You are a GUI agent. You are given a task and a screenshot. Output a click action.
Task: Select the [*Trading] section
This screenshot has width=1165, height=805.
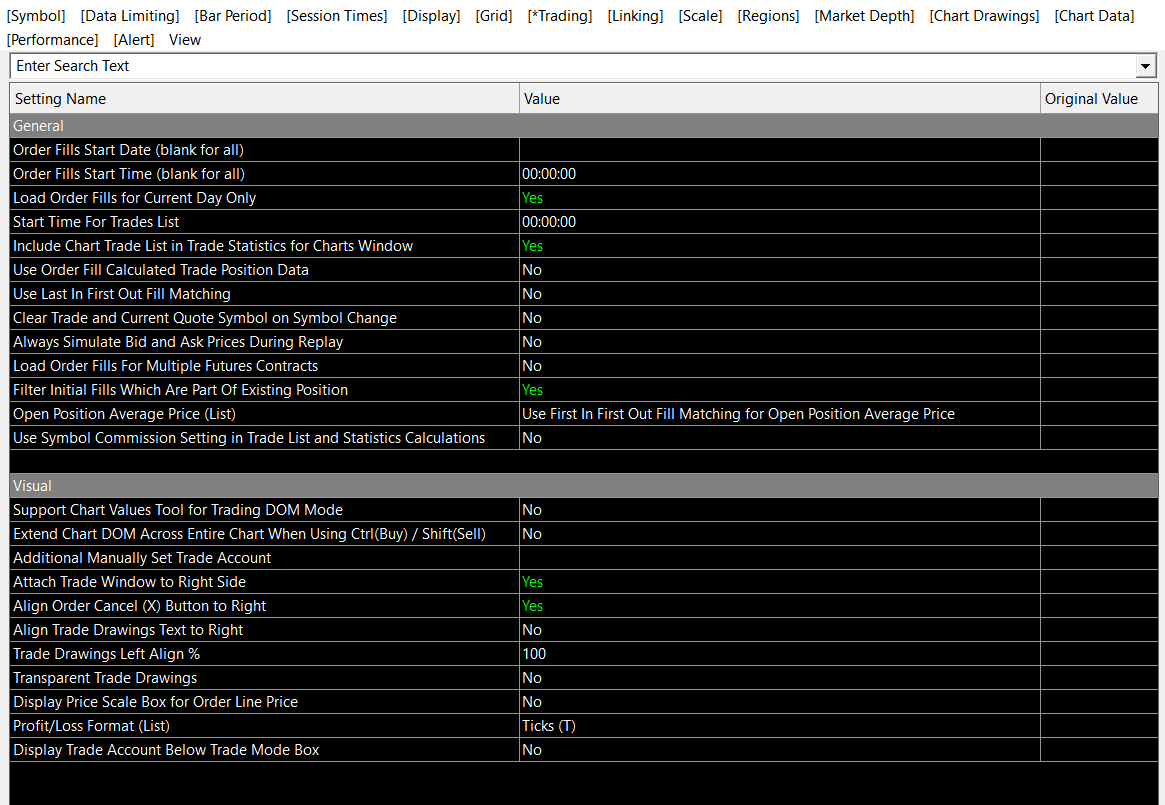click(559, 16)
